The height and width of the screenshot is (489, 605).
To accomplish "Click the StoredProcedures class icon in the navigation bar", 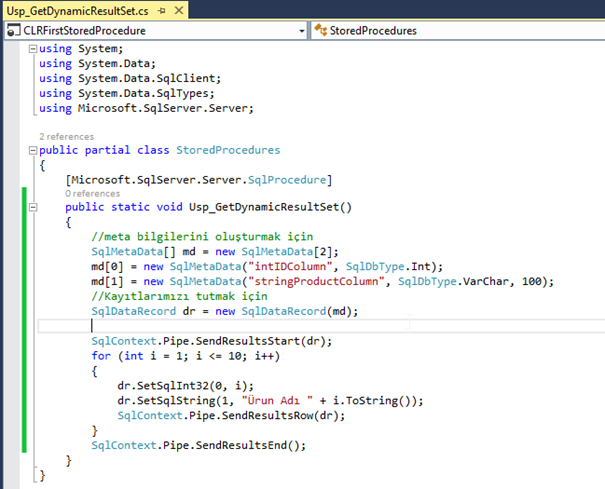I will [320, 30].
